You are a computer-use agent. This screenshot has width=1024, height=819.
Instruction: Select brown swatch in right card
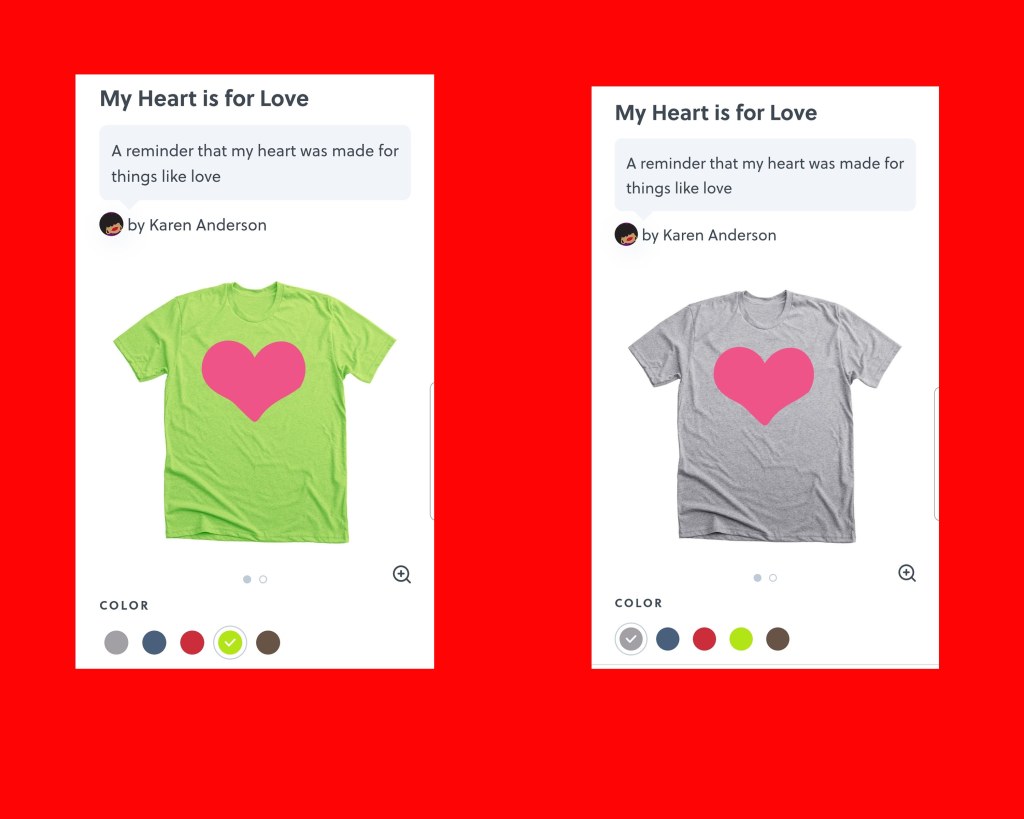pos(777,639)
